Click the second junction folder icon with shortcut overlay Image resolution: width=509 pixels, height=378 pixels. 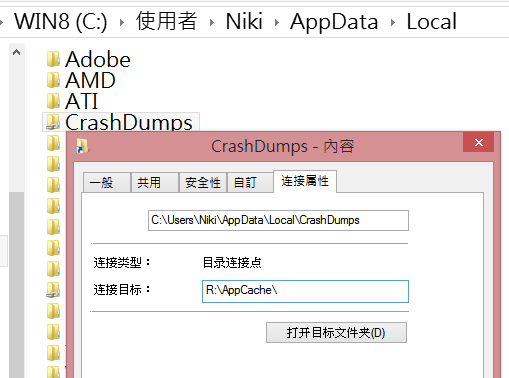[x=53, y=290]
